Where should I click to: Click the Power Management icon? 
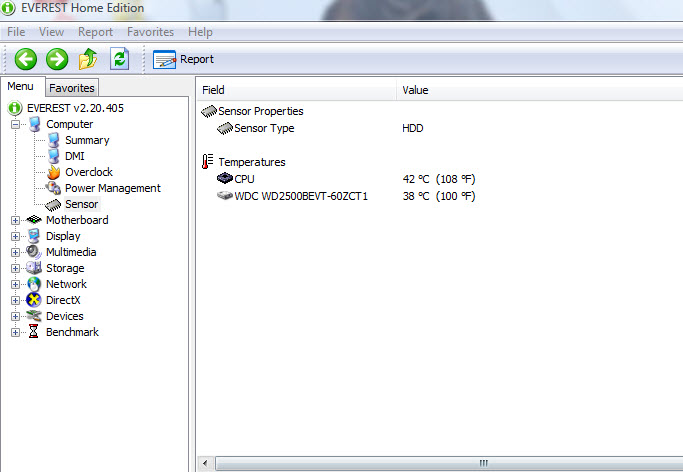53,188
